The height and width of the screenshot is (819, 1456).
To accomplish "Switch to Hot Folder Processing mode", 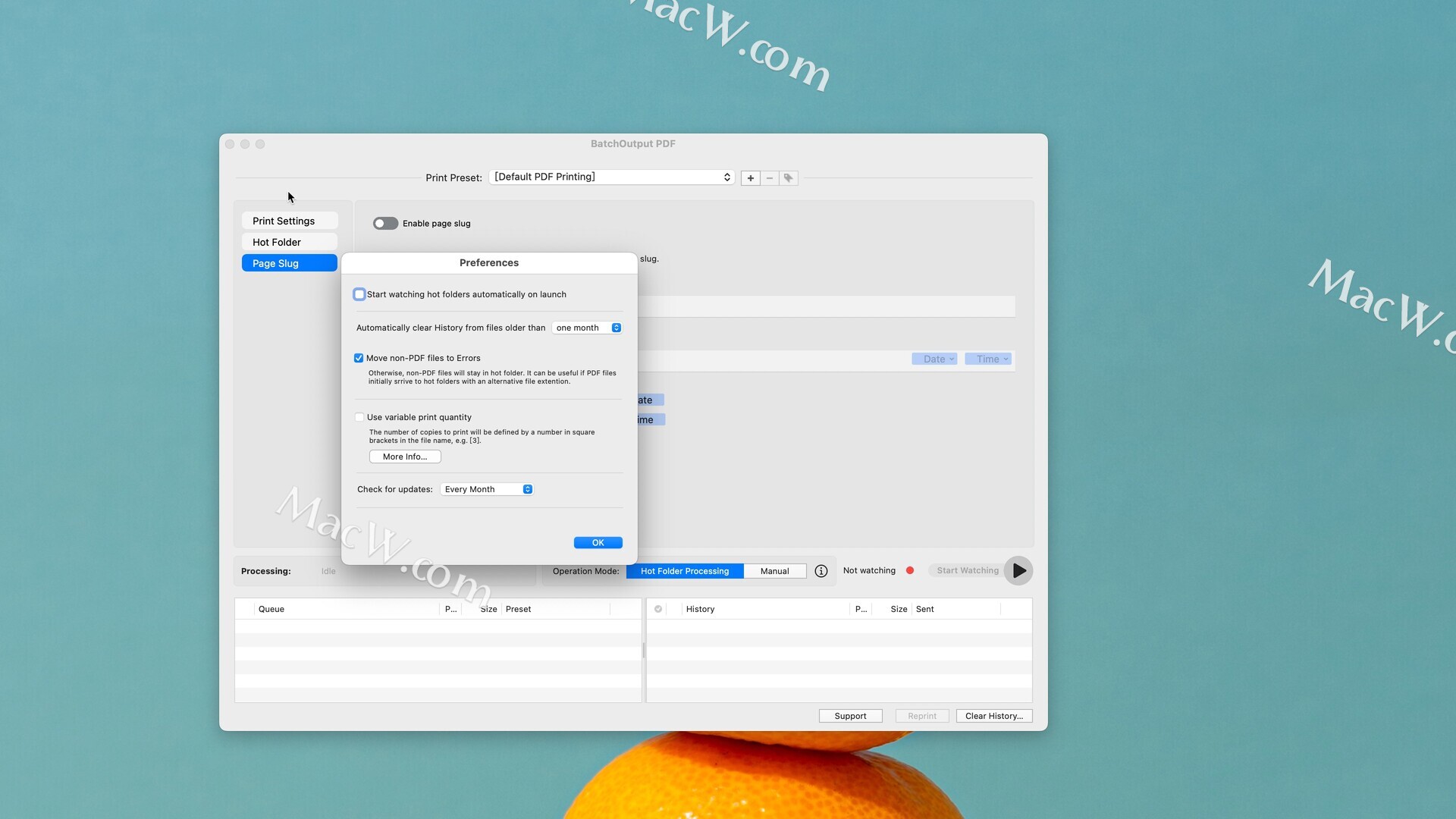I will point(685,571).
